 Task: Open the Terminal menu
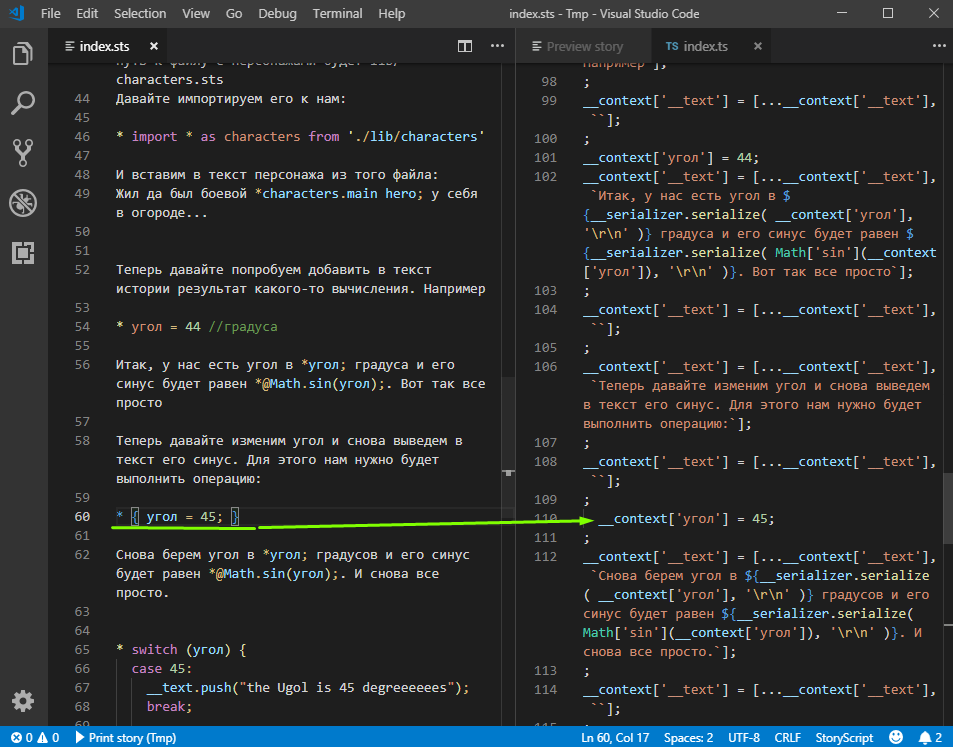point(337,14)
